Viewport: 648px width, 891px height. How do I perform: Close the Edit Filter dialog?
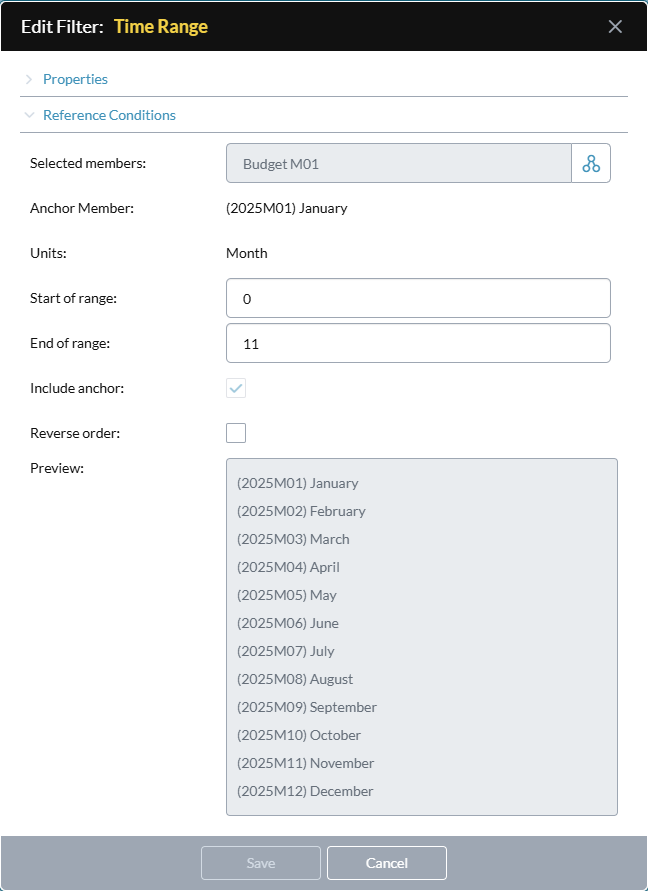[615, 26]
